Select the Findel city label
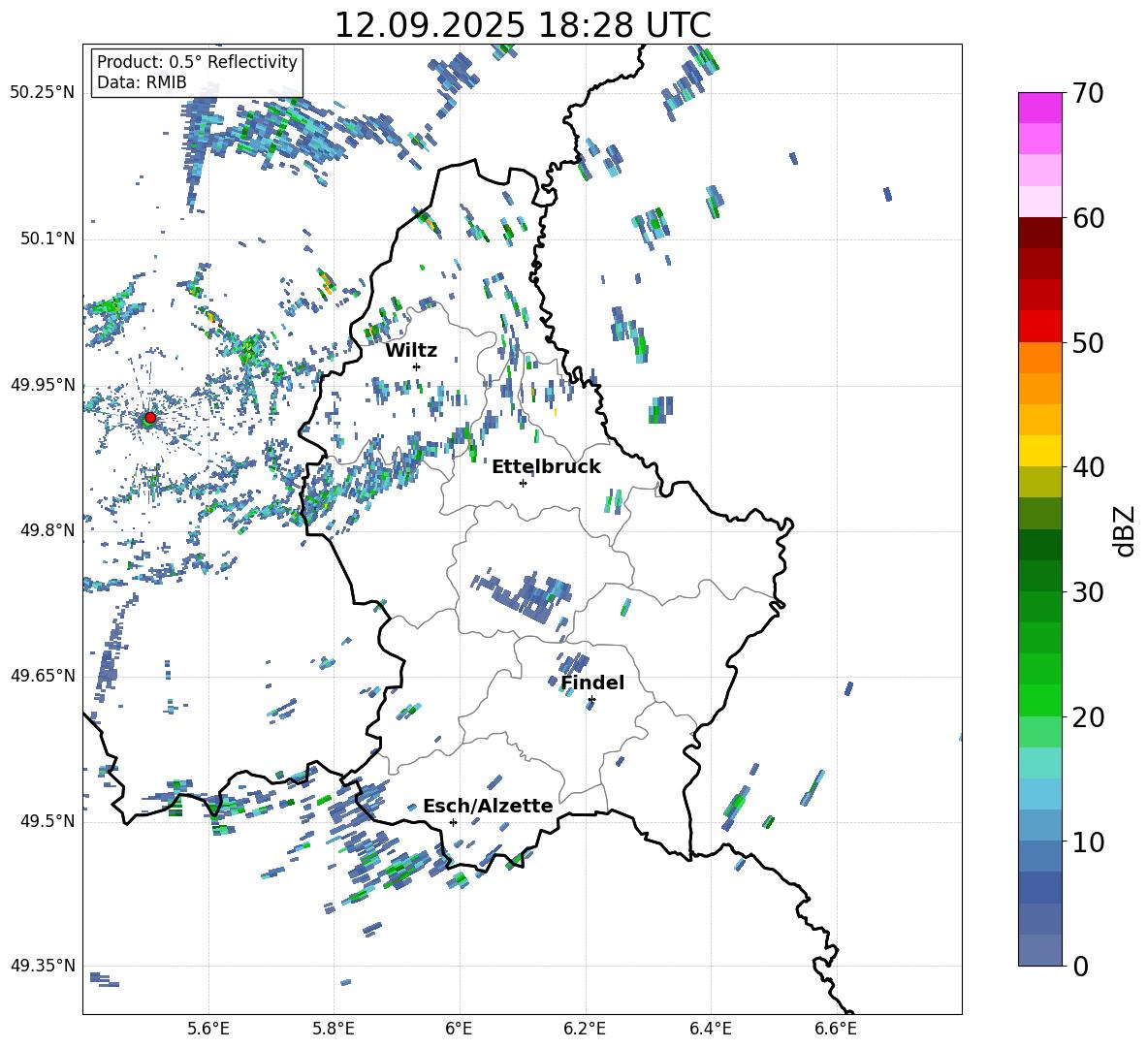 [592, 683]
